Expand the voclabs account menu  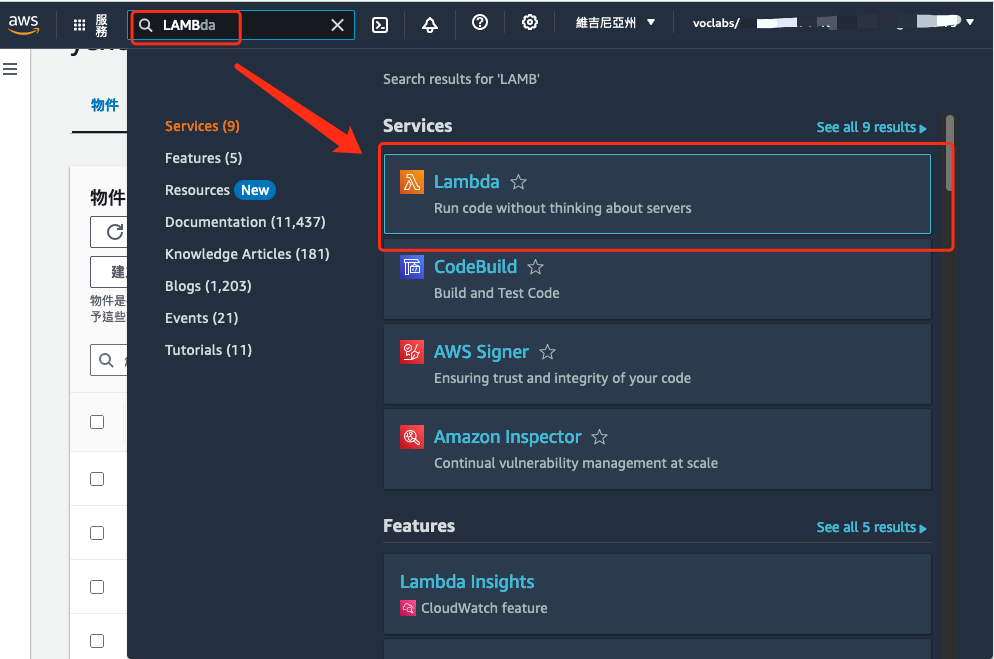(x=833, y=23)
